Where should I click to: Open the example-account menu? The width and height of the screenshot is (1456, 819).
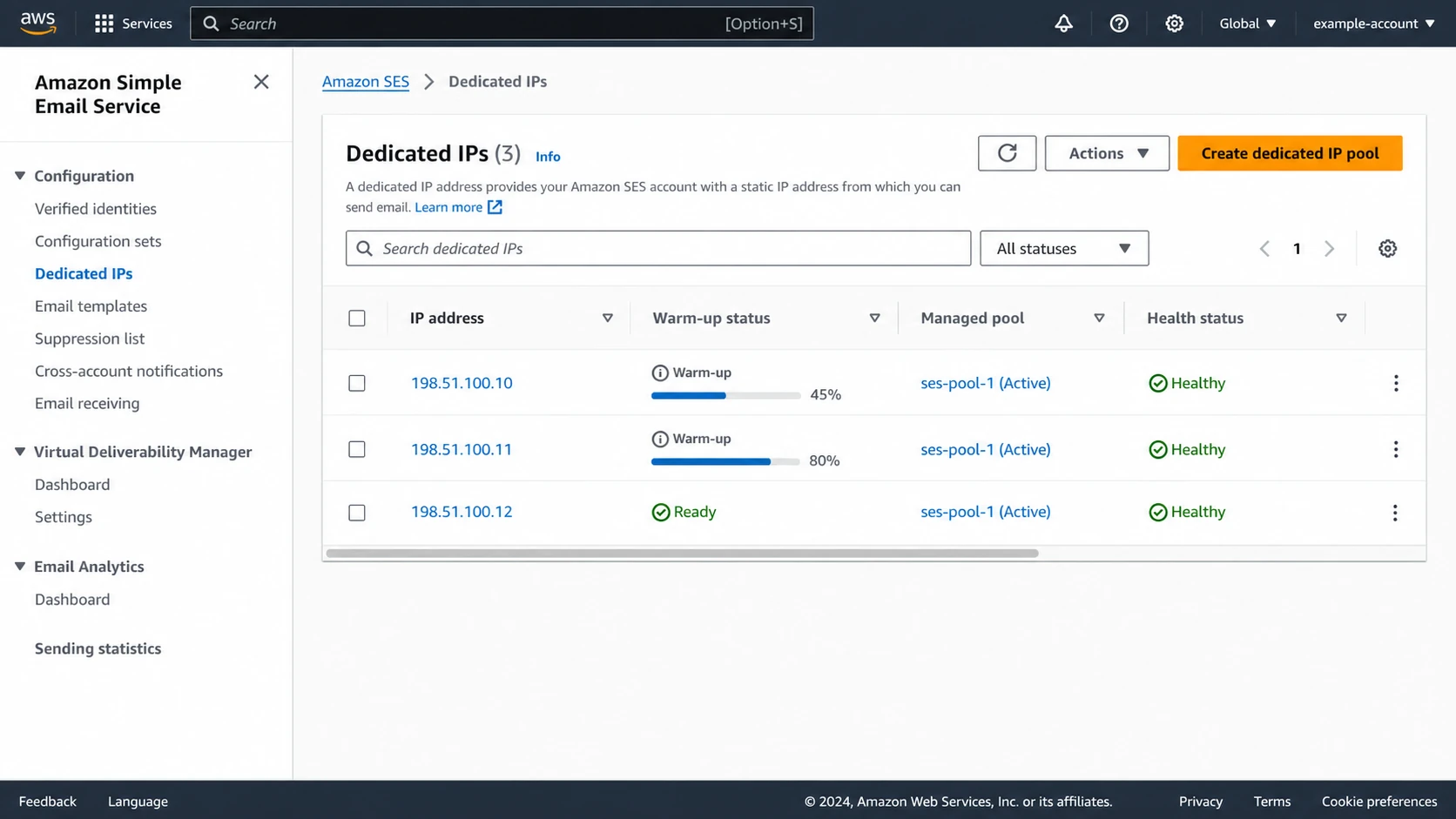point(1373,23)
